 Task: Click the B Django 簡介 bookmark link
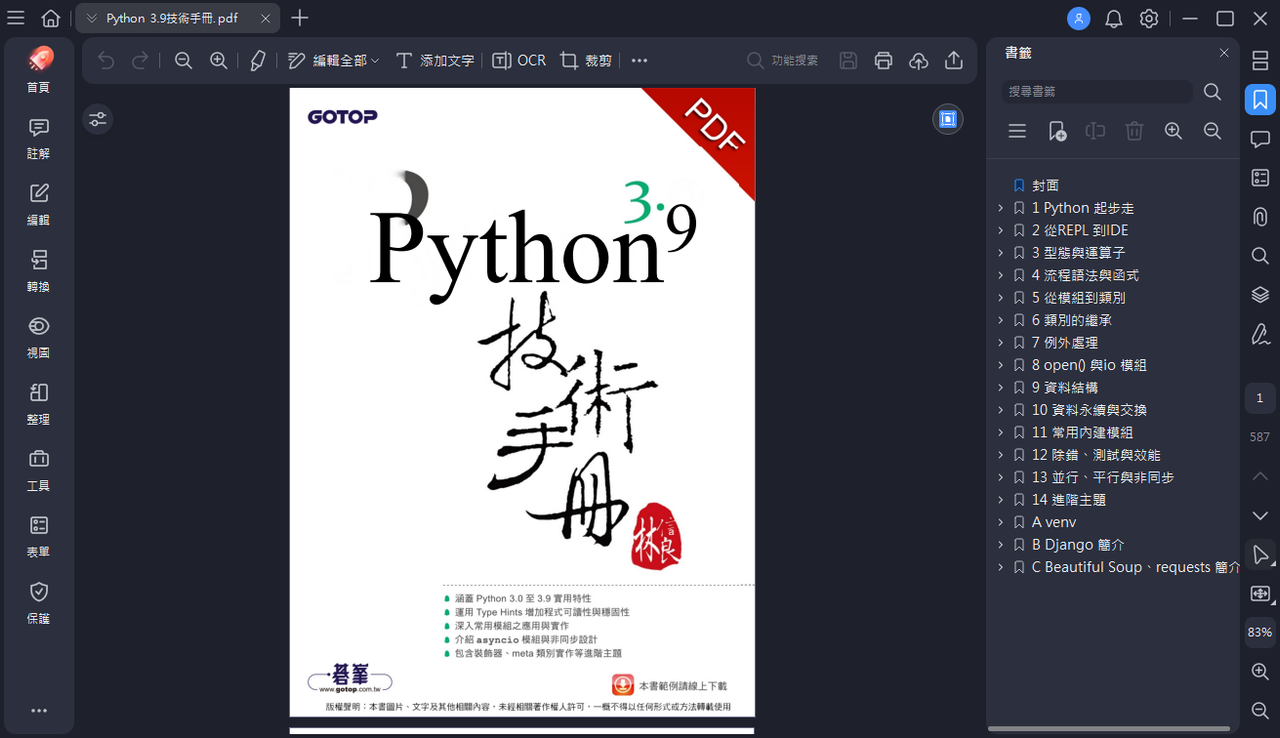coord(1077,544)
